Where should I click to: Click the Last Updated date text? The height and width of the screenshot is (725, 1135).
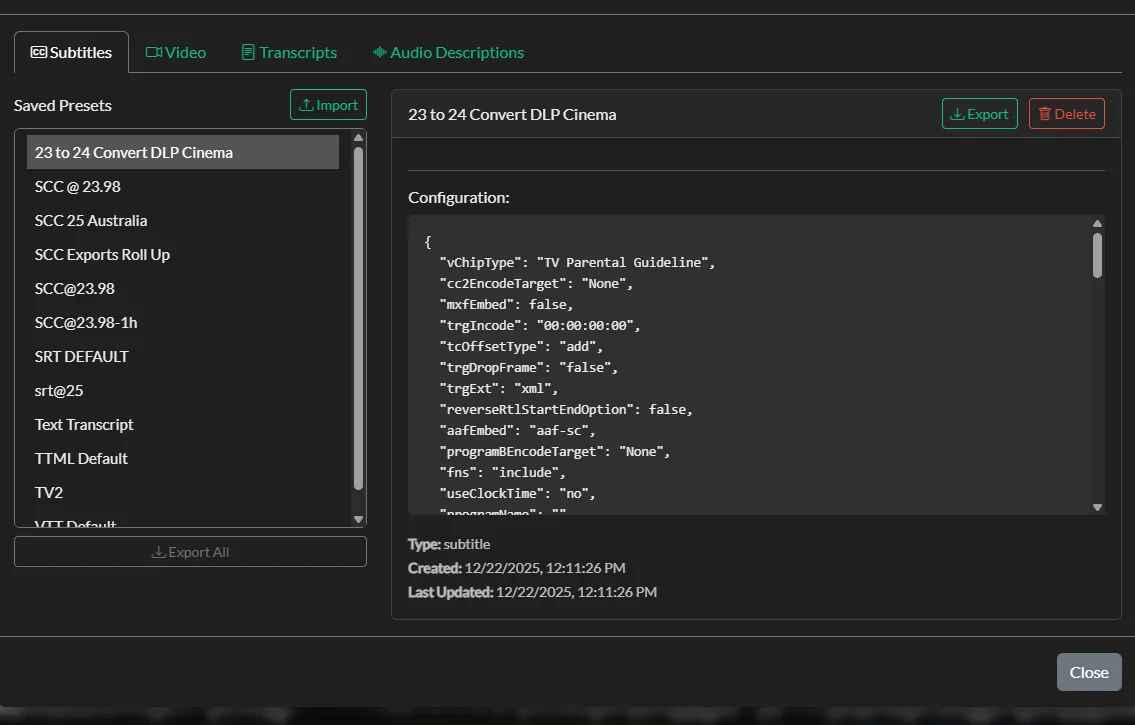pos(533,592)
